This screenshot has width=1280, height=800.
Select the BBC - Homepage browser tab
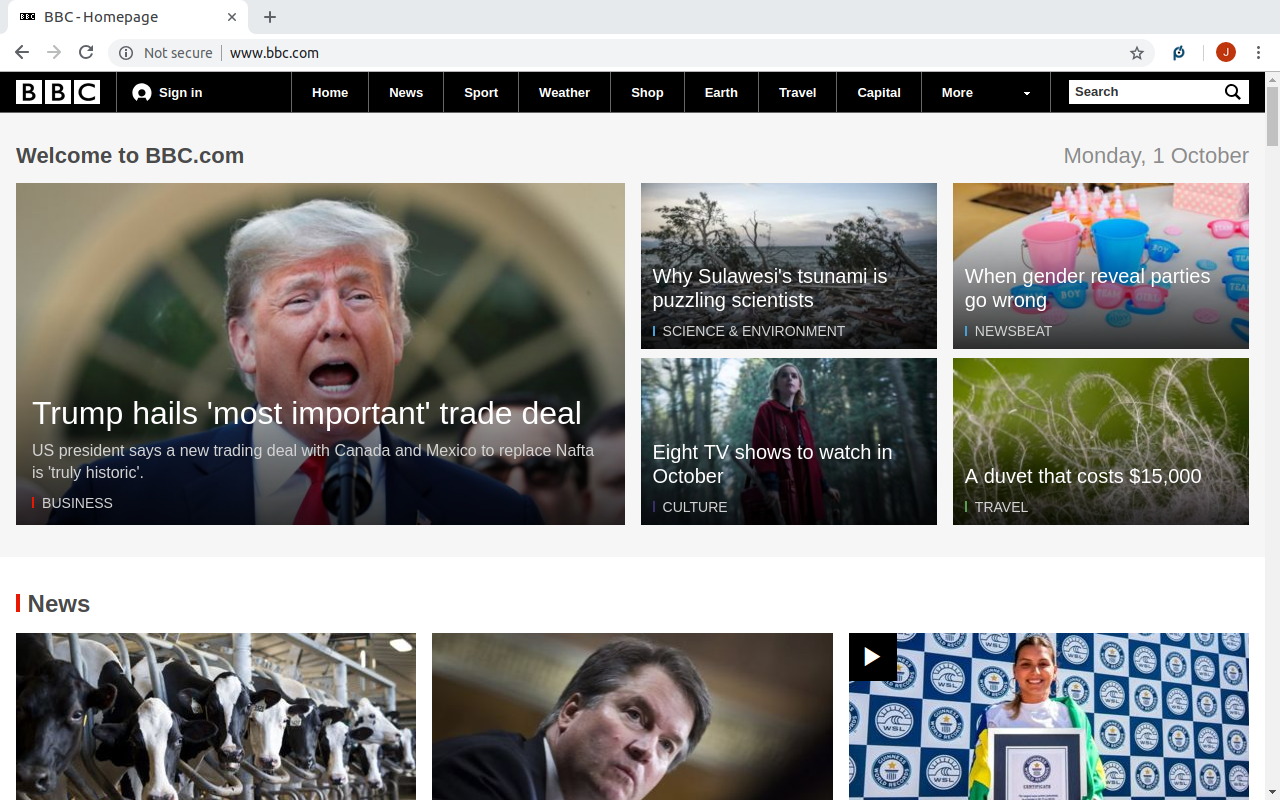[x=128, y=17]
